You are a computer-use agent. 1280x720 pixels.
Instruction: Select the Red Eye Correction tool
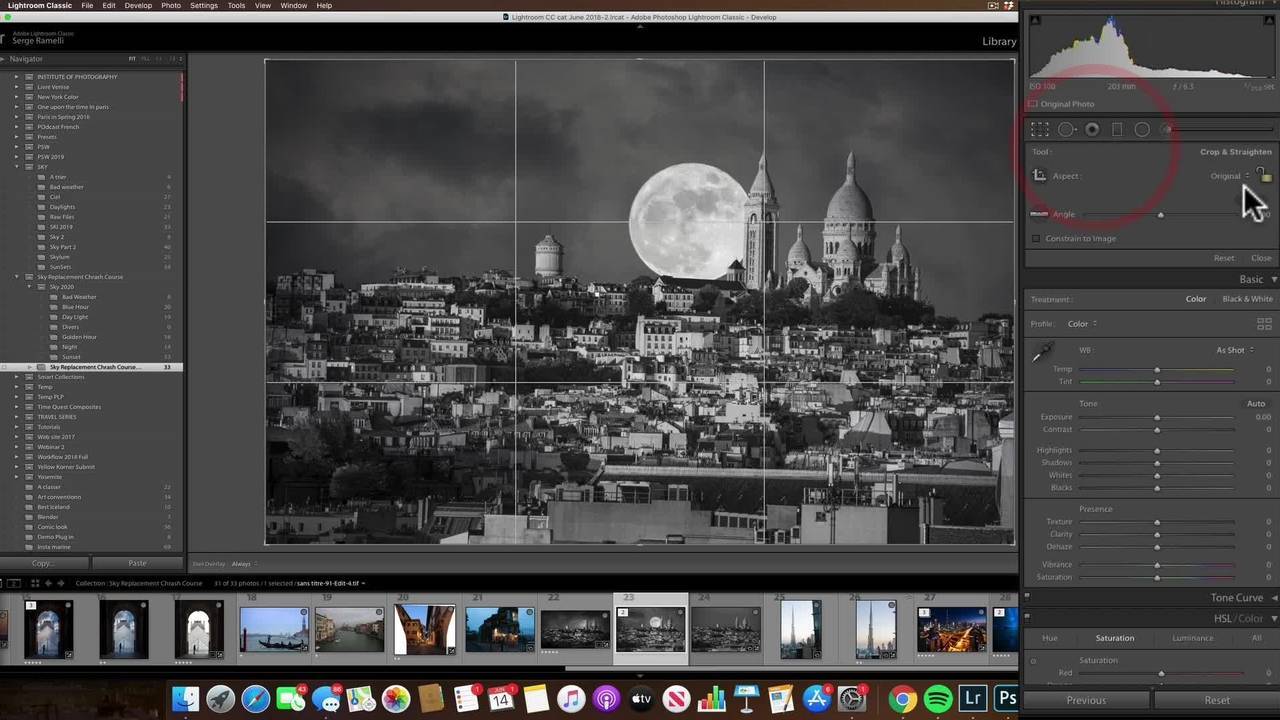(x=1092, y=129)
